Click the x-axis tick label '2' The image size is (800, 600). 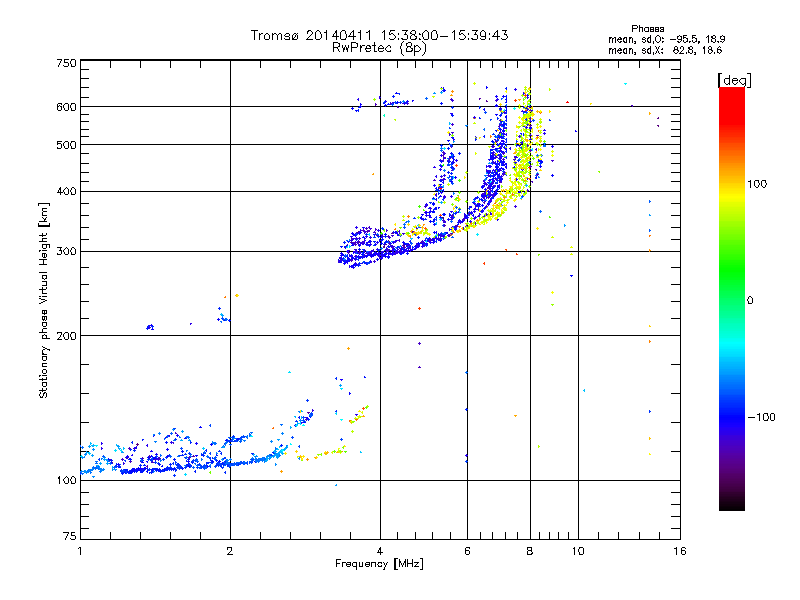[x=230, y=551]
